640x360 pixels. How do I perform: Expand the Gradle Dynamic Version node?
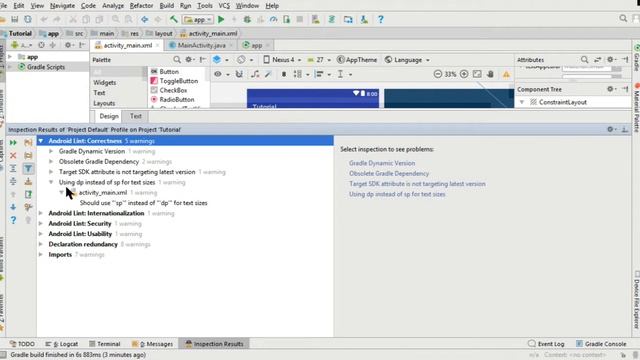click(51, 151)
